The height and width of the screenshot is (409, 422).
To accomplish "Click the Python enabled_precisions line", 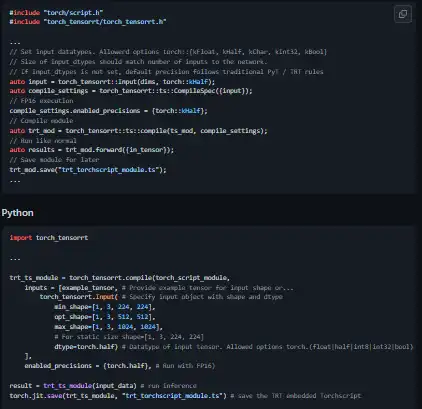I will point(120,366).
